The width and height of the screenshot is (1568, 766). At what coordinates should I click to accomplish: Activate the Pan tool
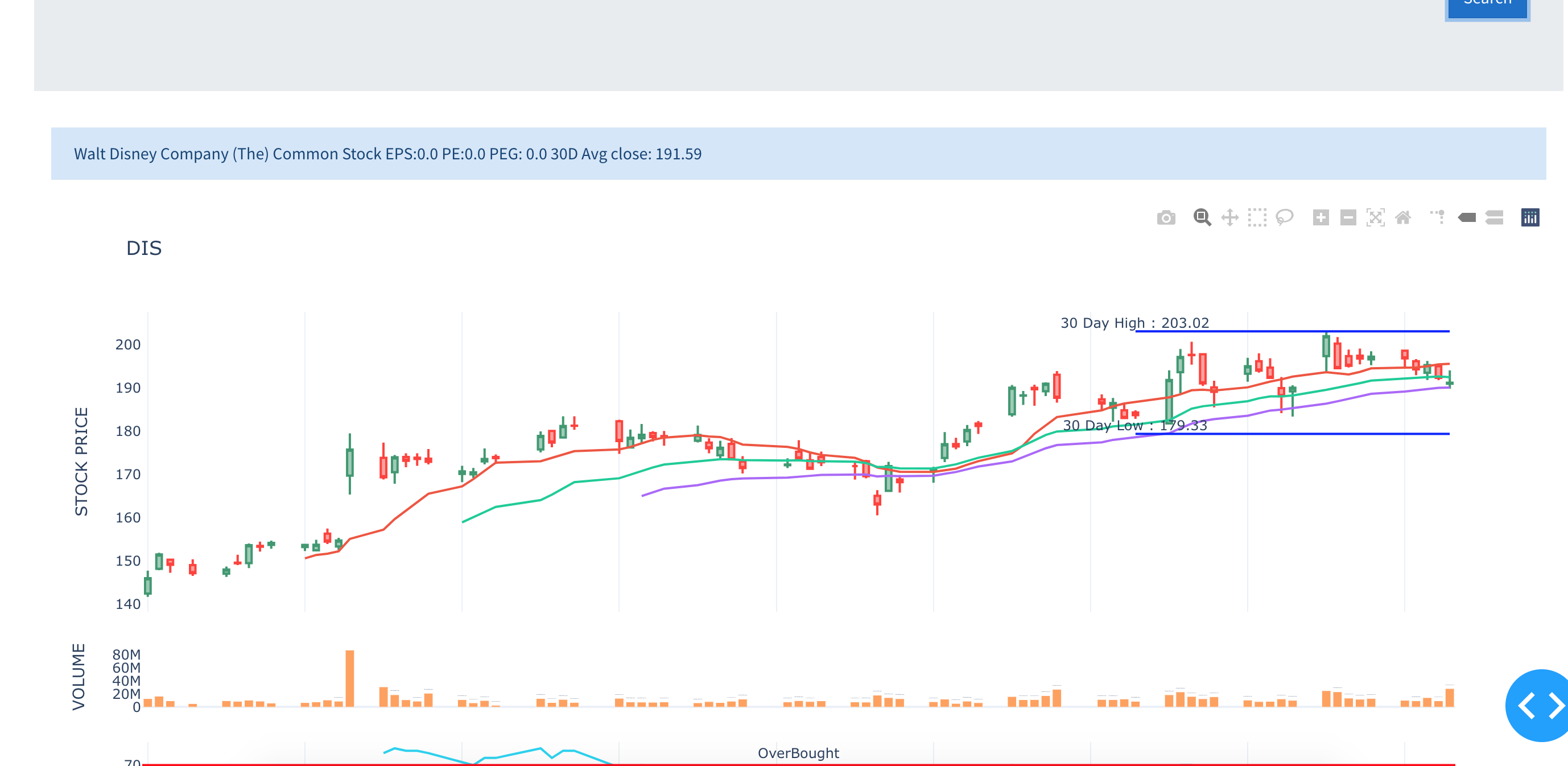[1229, 217]
